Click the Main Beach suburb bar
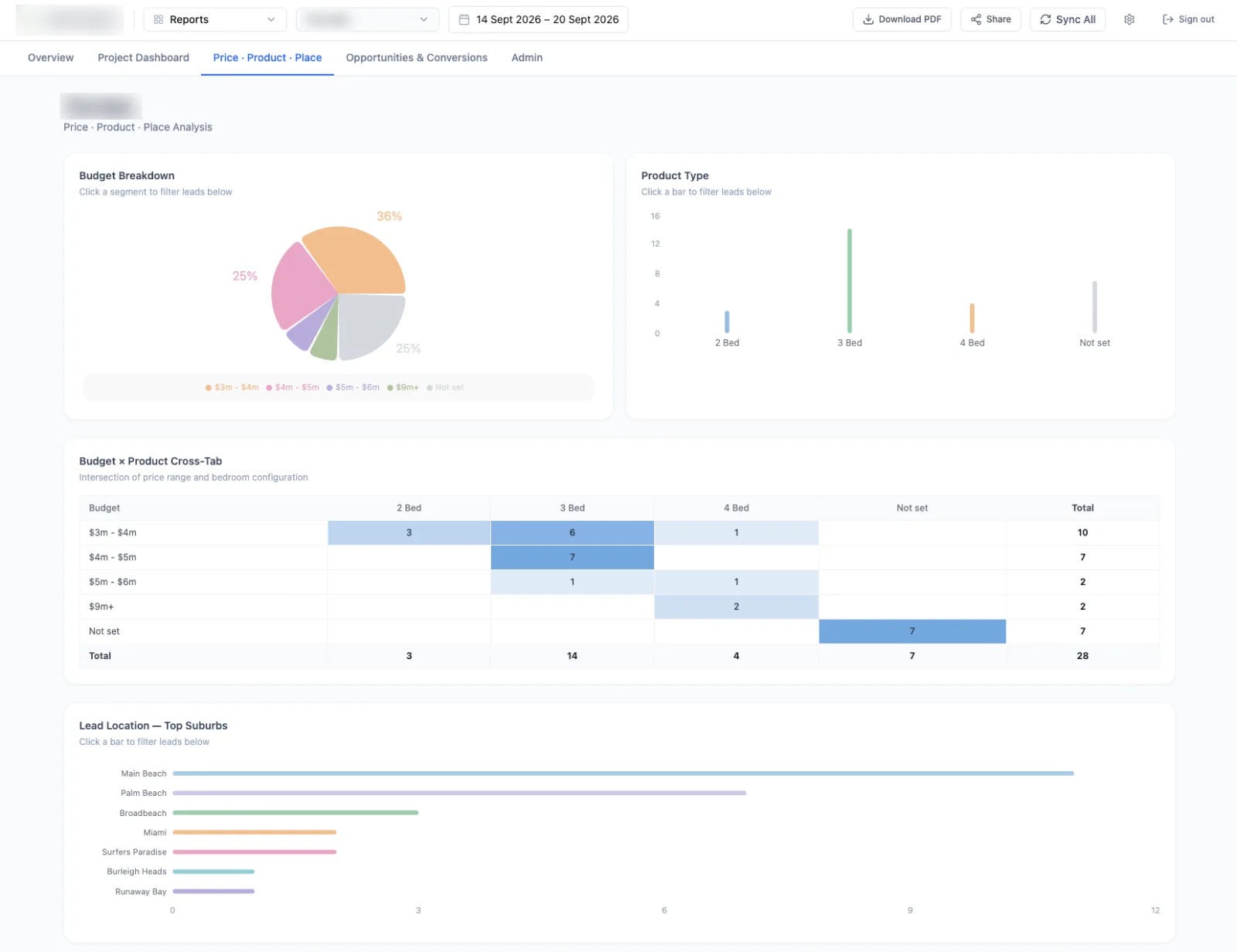 (x=623, y=773)
